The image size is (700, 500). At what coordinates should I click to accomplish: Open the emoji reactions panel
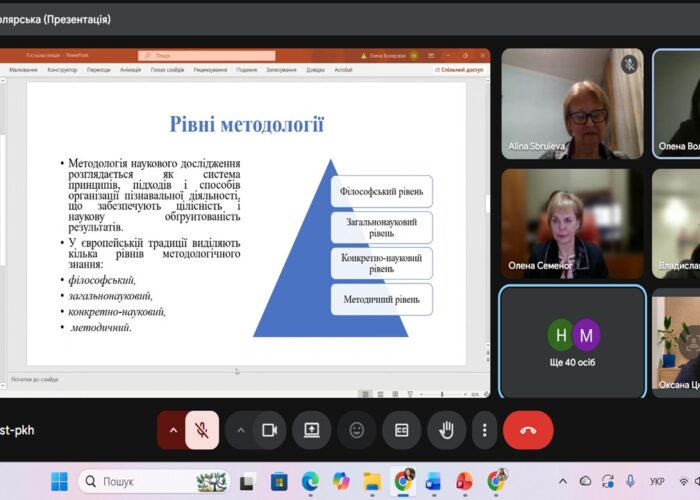[357, 430]
